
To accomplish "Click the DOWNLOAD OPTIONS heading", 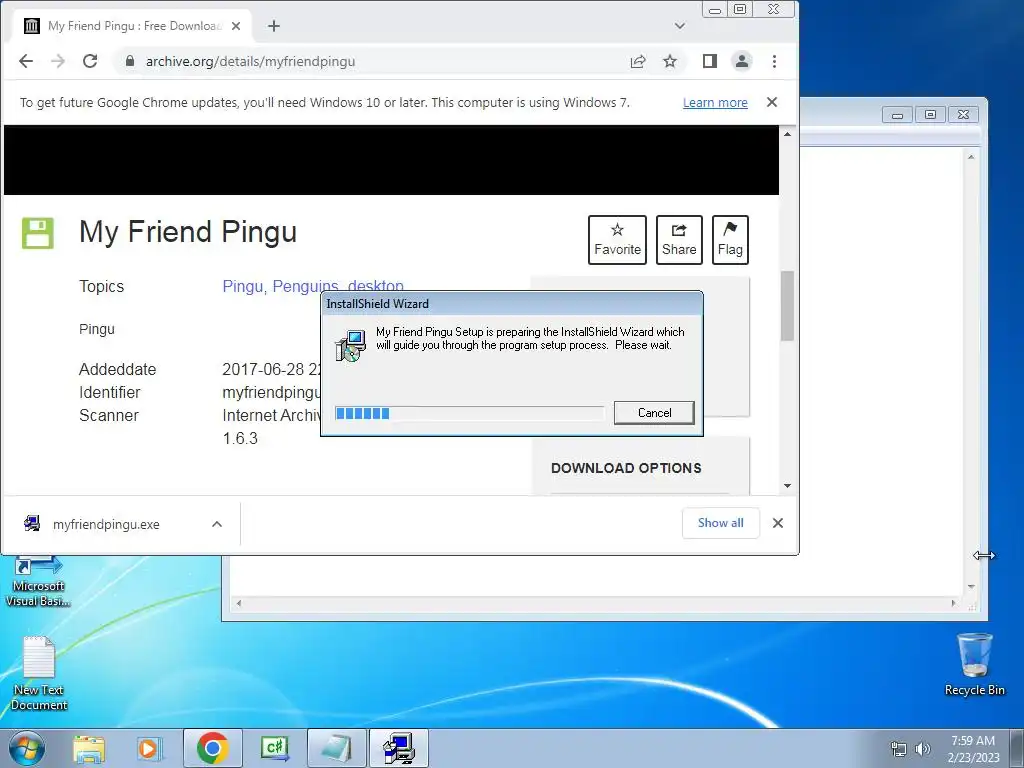I will (626, 468).
